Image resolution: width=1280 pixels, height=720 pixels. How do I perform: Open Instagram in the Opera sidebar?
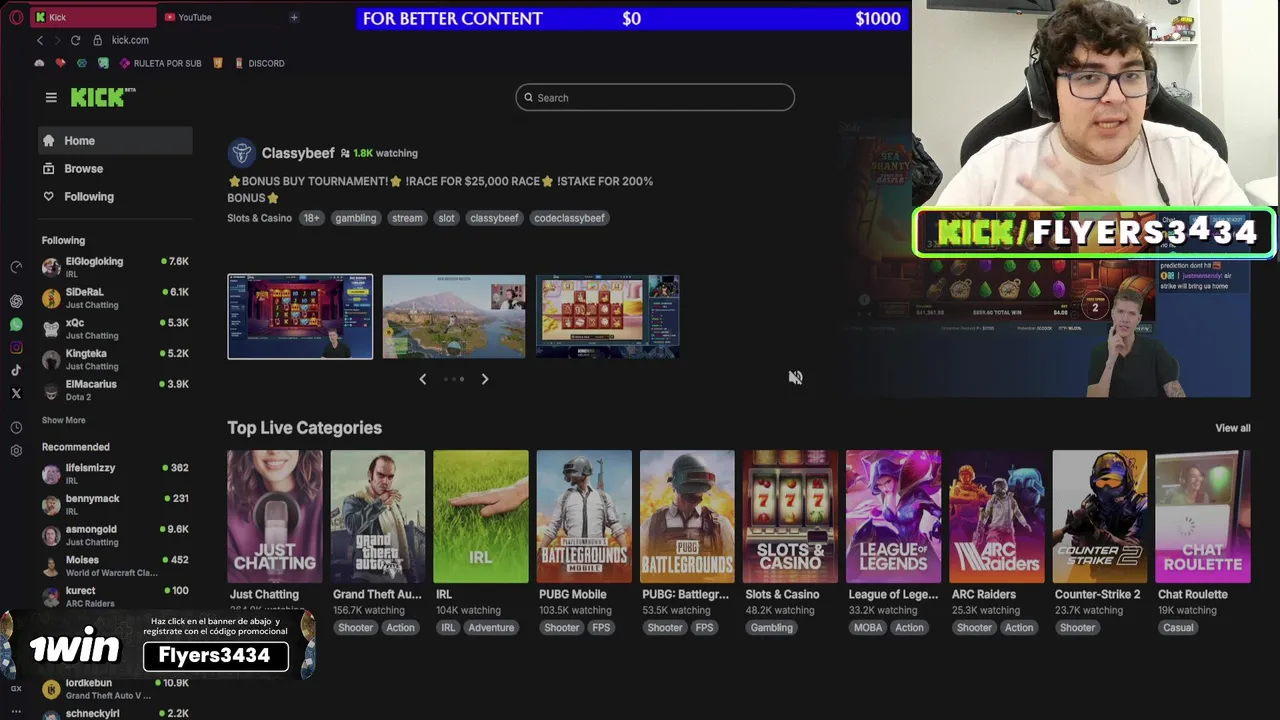click(16, 347)
